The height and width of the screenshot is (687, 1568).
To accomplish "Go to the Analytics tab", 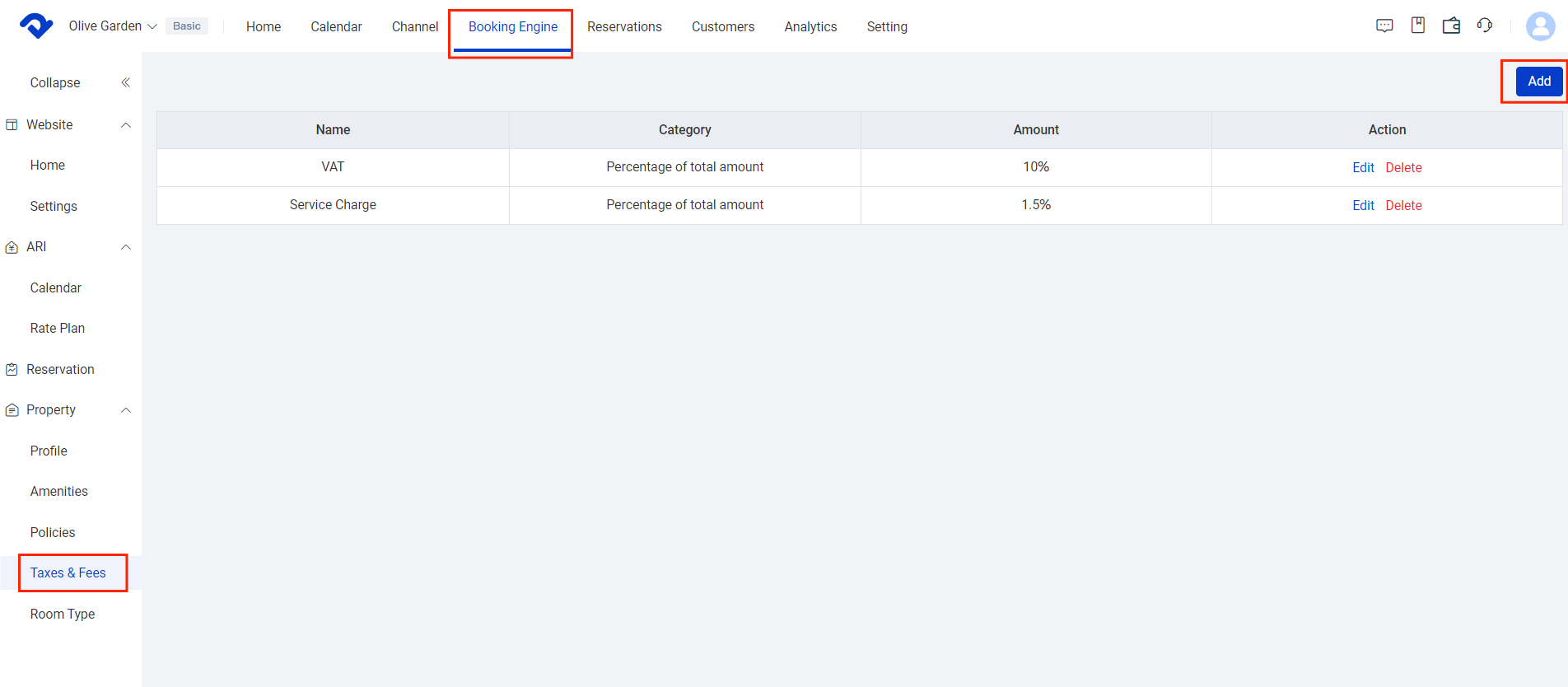I will pos(810,26).
